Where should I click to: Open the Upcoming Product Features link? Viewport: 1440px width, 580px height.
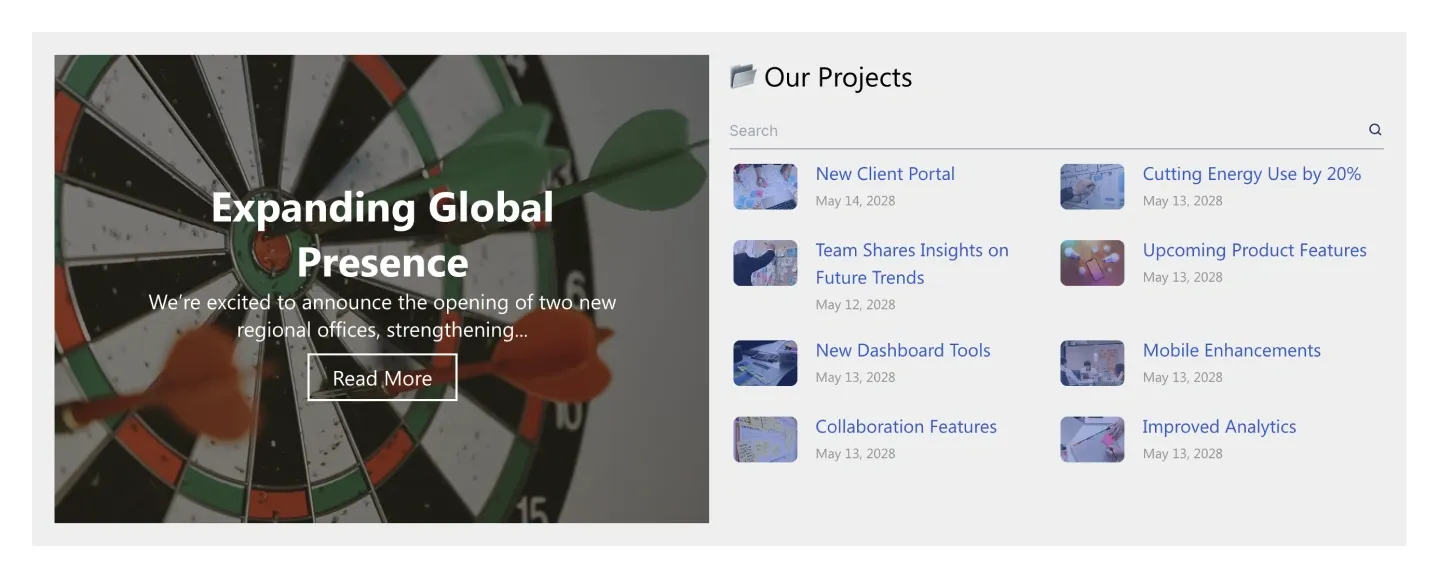1255,250
